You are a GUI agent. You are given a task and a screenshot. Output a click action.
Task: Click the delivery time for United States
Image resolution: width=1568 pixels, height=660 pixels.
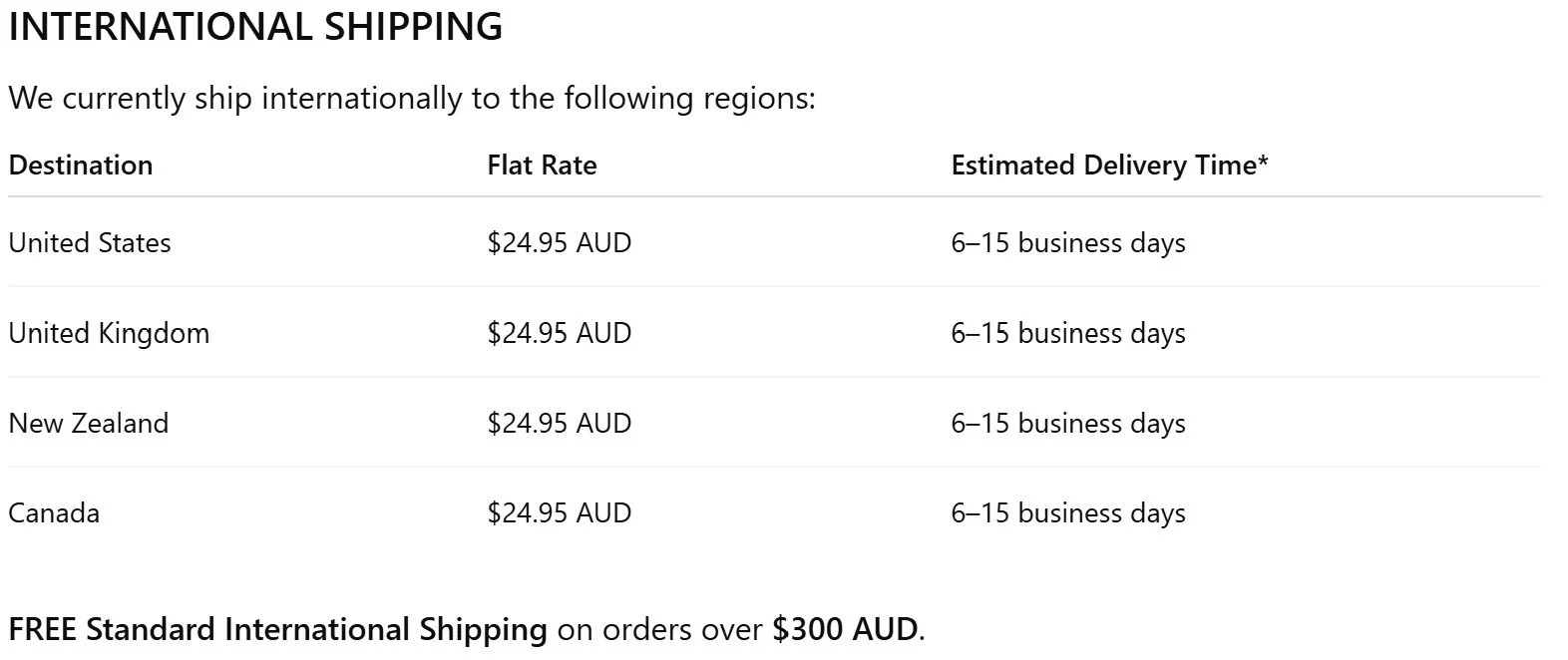click(1068, 243)
